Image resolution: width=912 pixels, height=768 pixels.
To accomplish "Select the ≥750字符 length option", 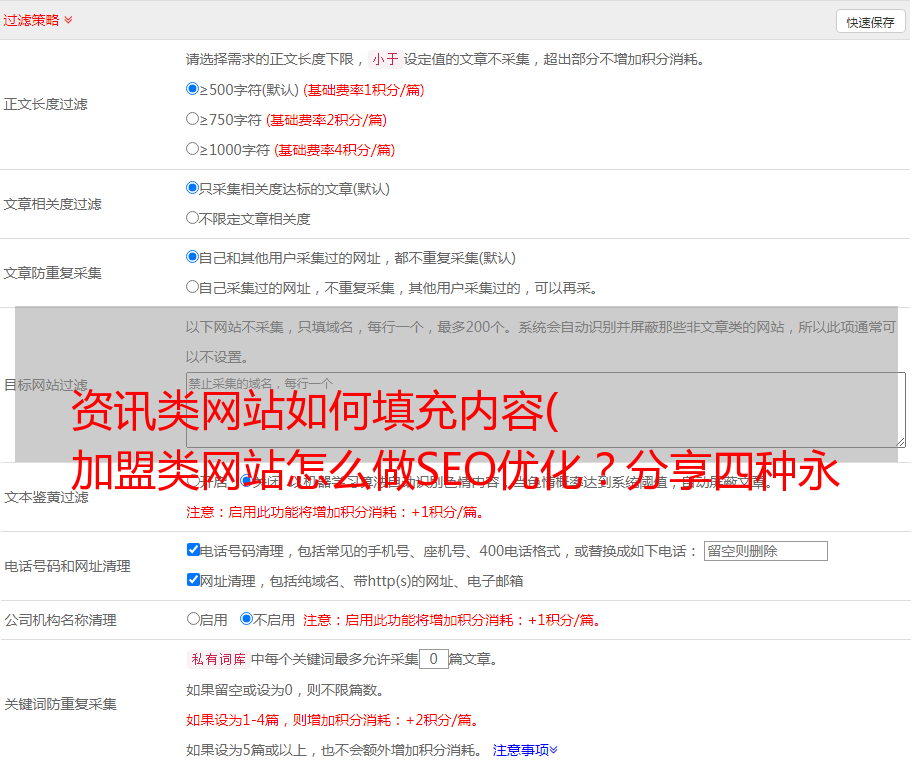I will [192, 119].
